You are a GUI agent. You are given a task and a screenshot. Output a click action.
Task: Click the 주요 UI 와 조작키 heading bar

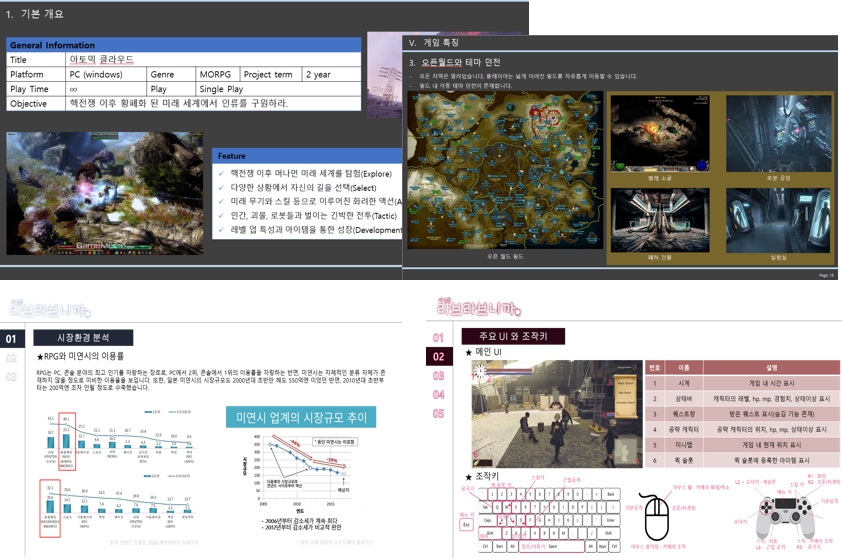click(521, 336)
